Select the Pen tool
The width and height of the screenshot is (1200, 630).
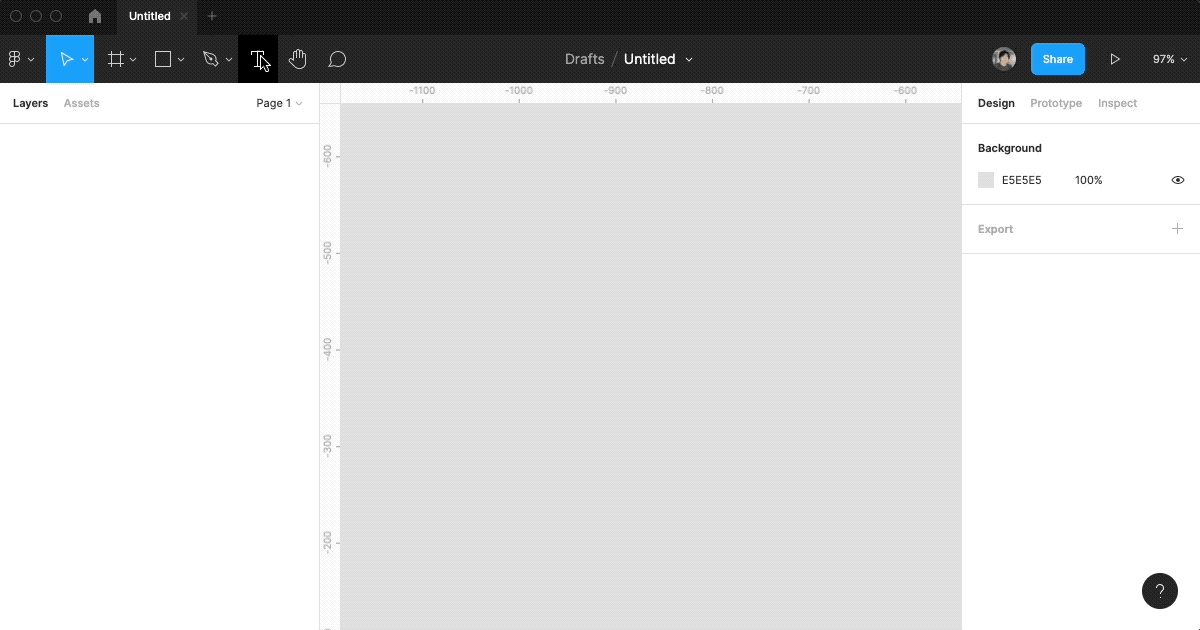click(211, 59)
